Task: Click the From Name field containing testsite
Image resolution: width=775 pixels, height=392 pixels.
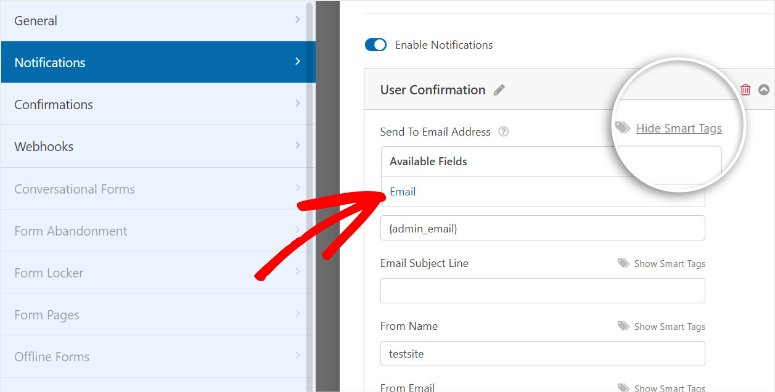Action: (543, 353)
